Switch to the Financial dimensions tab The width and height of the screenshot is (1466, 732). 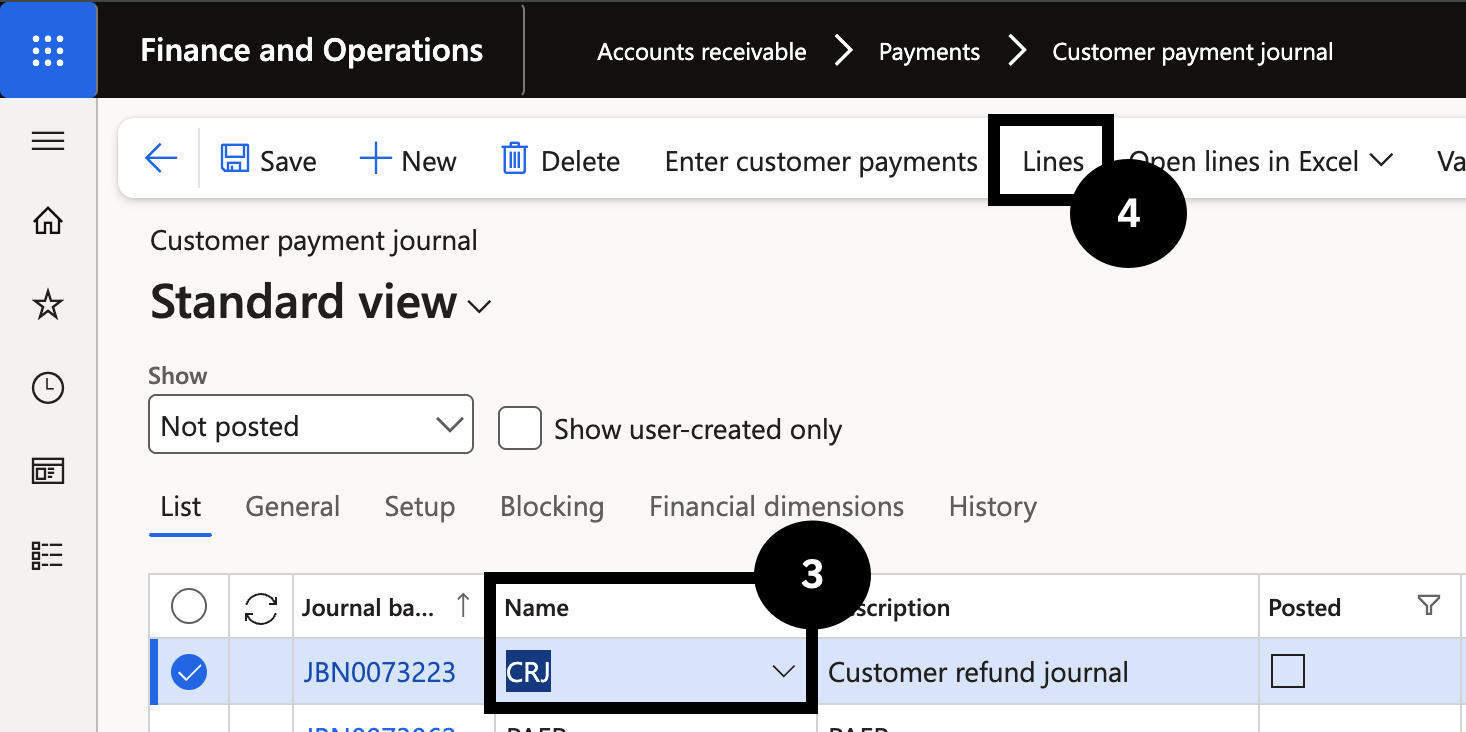(x=777, y=507)
